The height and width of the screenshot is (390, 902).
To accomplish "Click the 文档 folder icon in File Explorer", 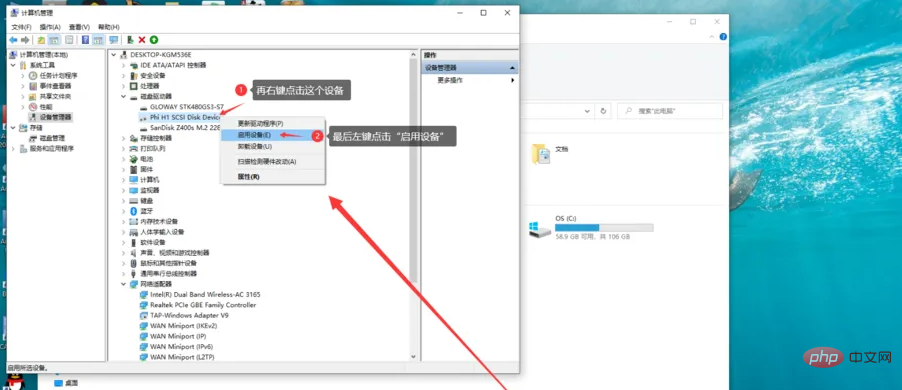I will [x=540, y=155].
